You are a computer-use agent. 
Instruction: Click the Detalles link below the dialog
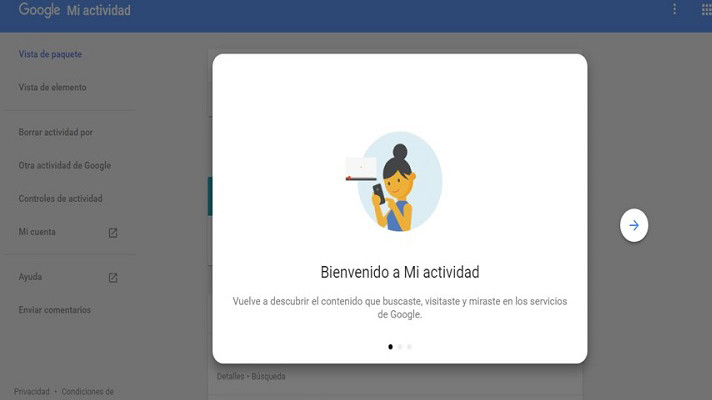[x=230, y=376]
